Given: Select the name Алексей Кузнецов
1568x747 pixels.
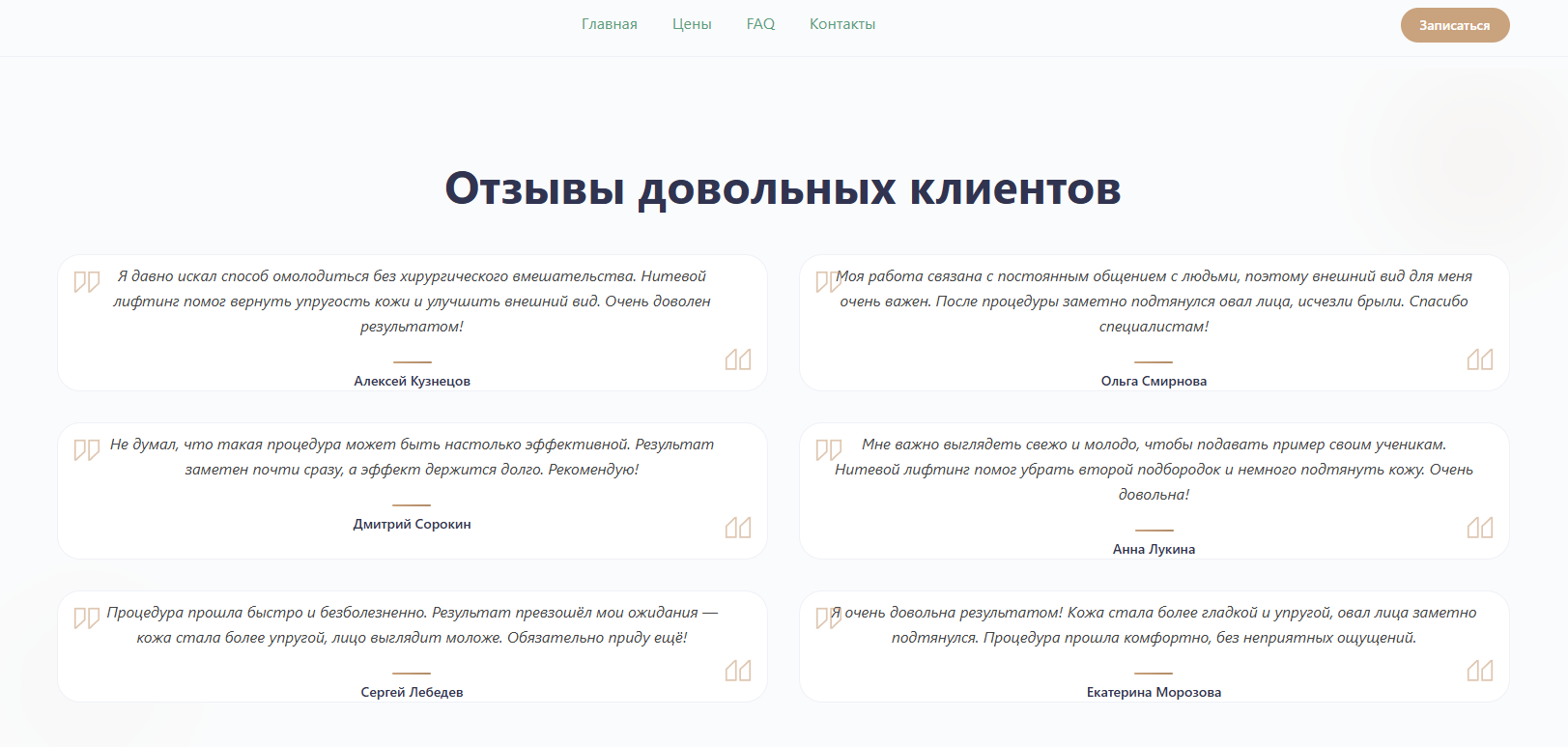Looking at the screenshot, I should (x=412, y=381).
